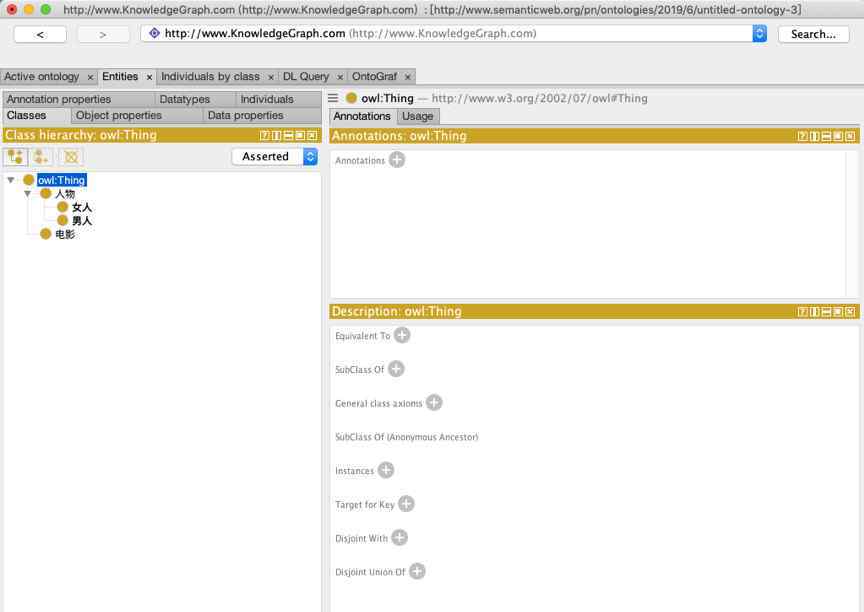Click the Delete selected class icon
The image size is (864, 612).
(x=71, y=157)
